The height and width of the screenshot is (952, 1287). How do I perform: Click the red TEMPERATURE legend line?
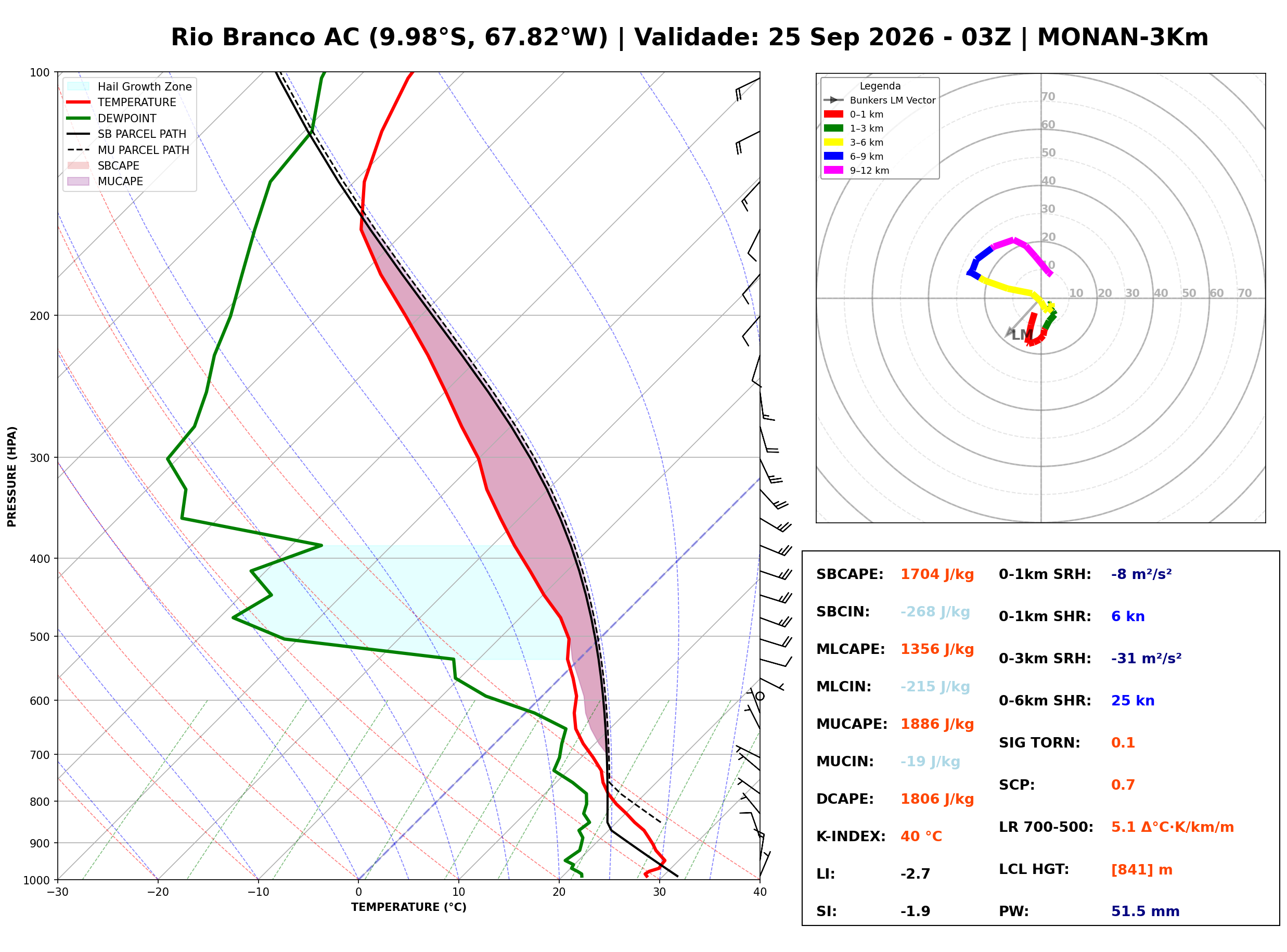[x=79, y=102]
